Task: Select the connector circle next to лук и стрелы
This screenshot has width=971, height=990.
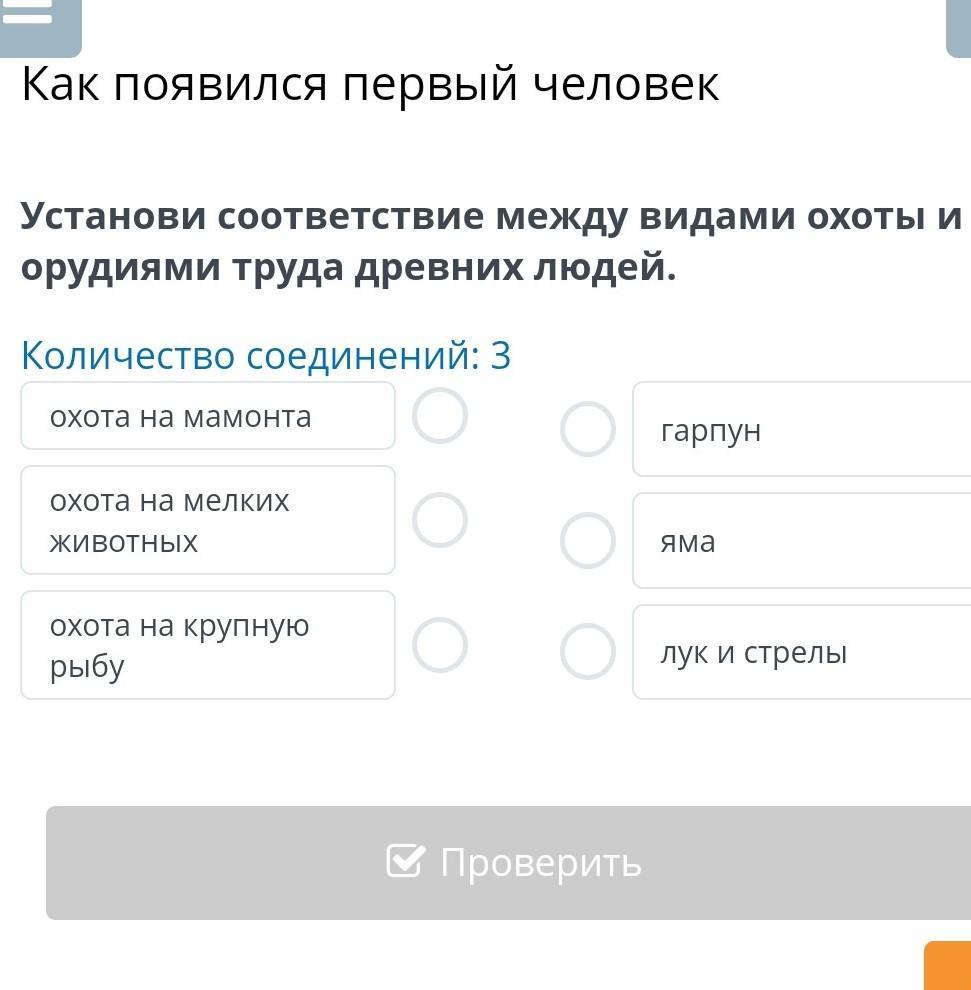Action: [588, 652]
